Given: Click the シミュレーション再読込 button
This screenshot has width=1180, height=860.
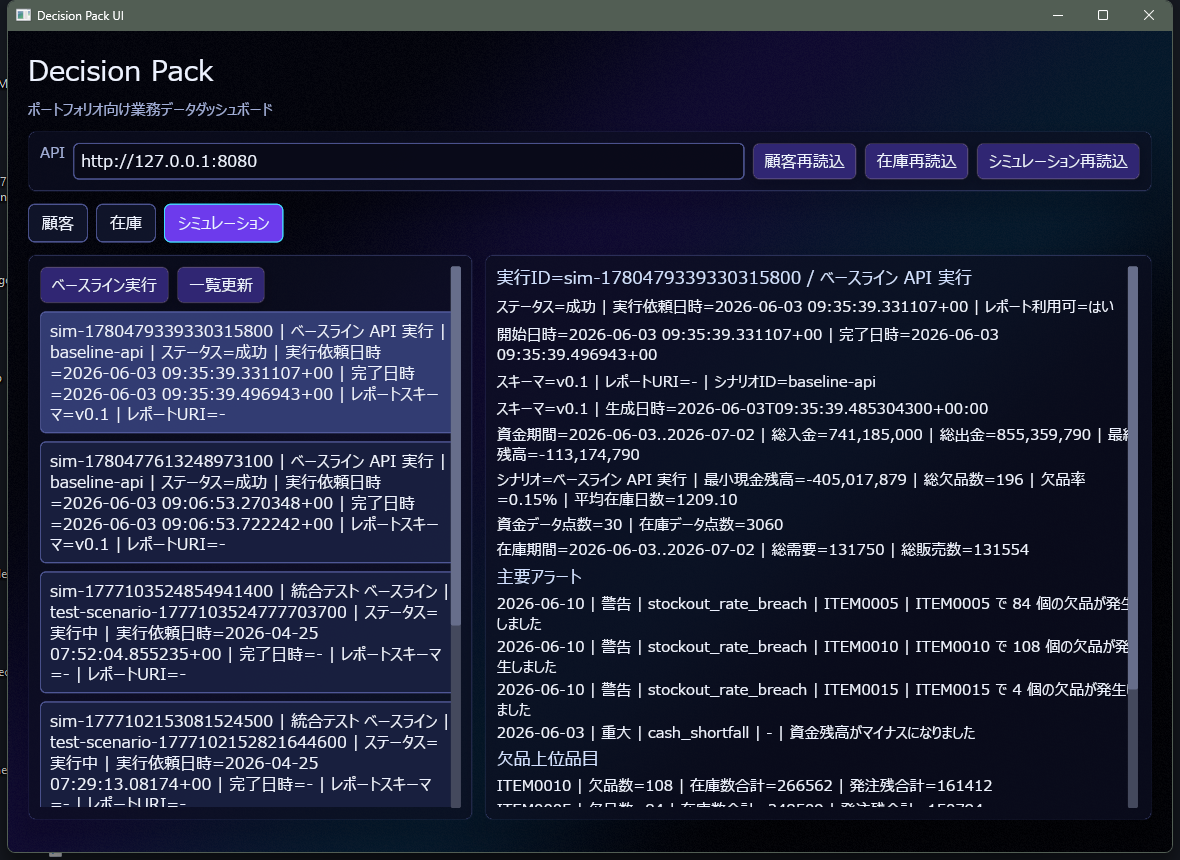Looking at the screenshot, I should point(1057,161).
